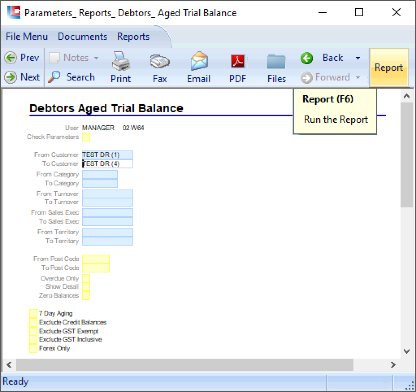This screenshot has height=392, width=416.
Task: Click the From Customer field
Action: (107, 155)
